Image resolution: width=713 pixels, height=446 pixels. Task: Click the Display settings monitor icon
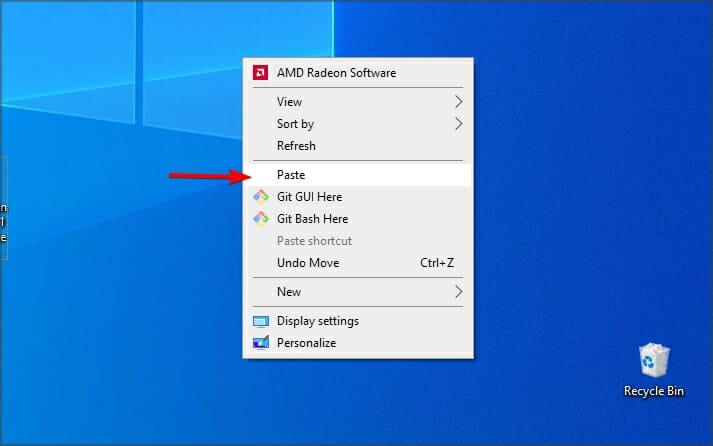click(261, 321)
